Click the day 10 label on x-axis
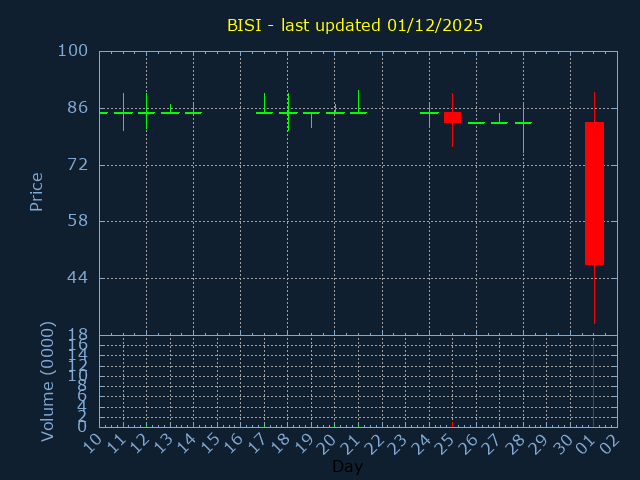 pyautogui.click(x=92, y=442)
